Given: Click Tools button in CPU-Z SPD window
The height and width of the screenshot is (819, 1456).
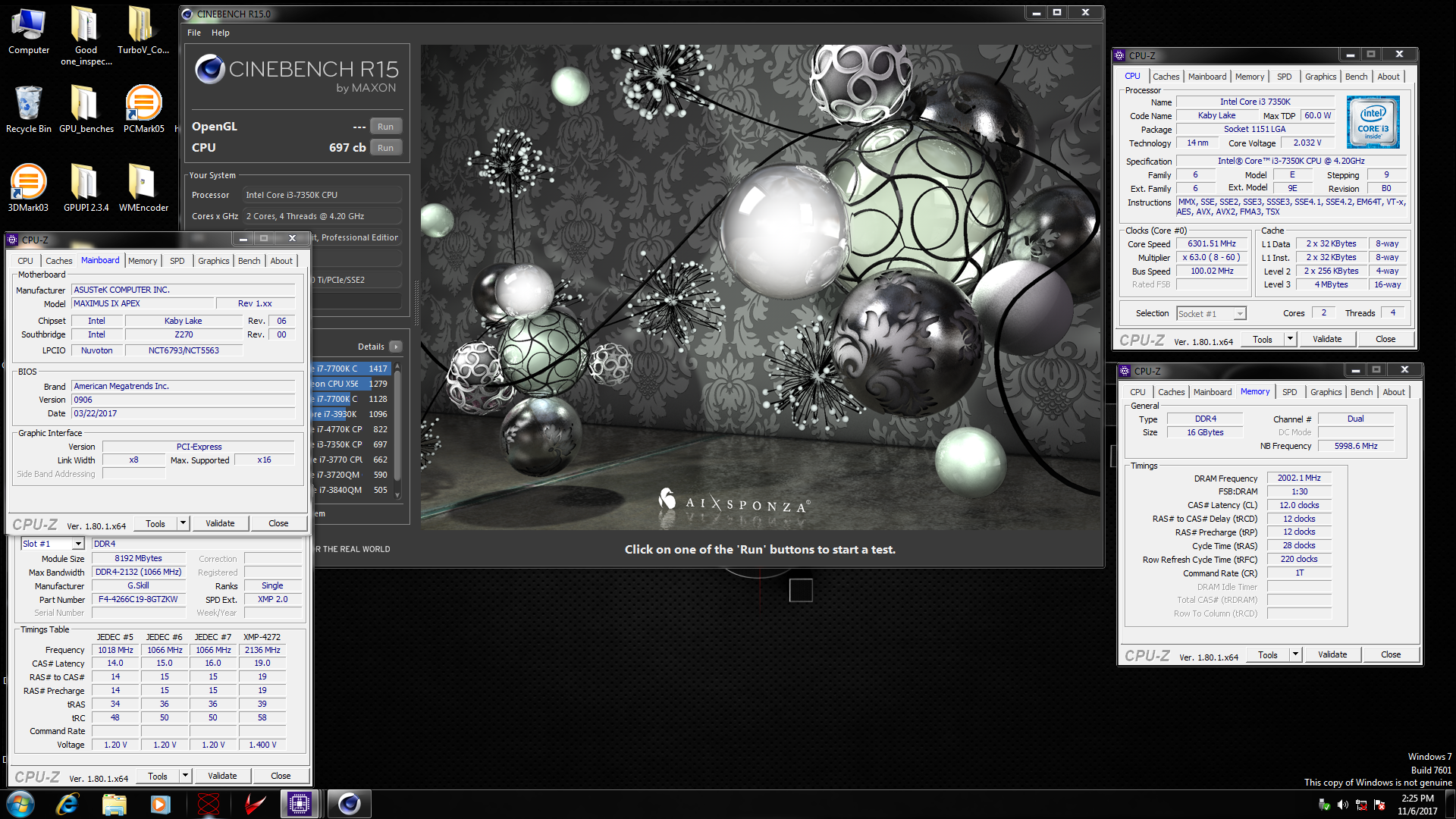Looking at the screenshot, I should 158,776.
